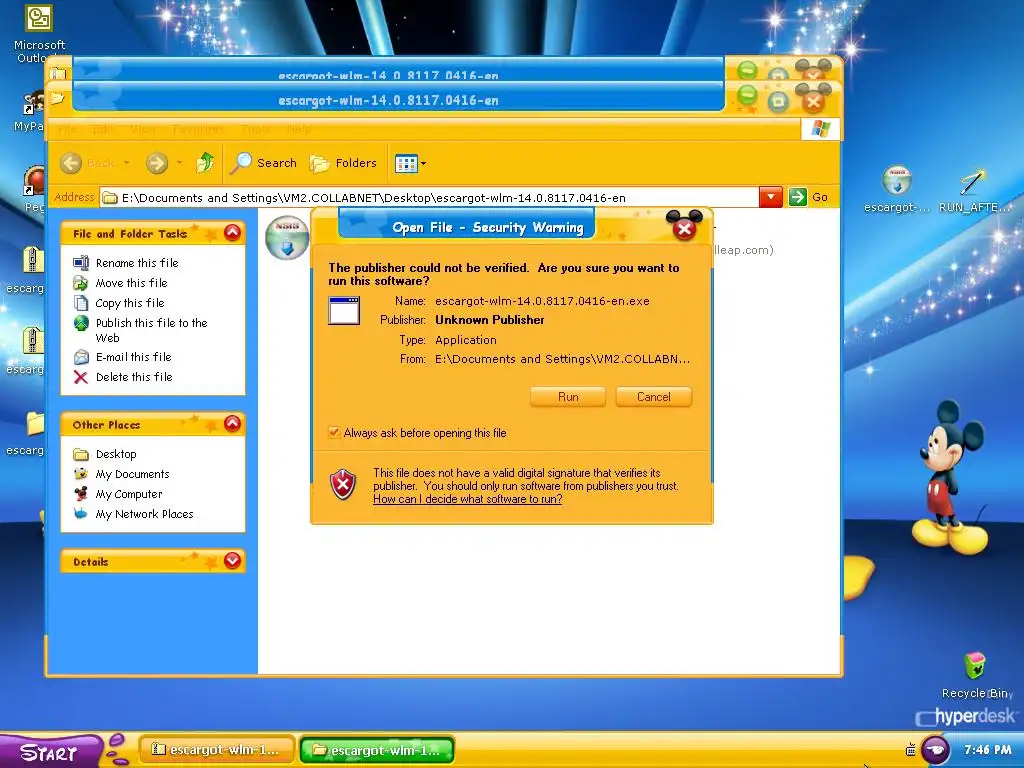Image resolution: width=1024 pixels, height=768 pixels.
Task: Click the Copy this file icon
Action: 80,303
